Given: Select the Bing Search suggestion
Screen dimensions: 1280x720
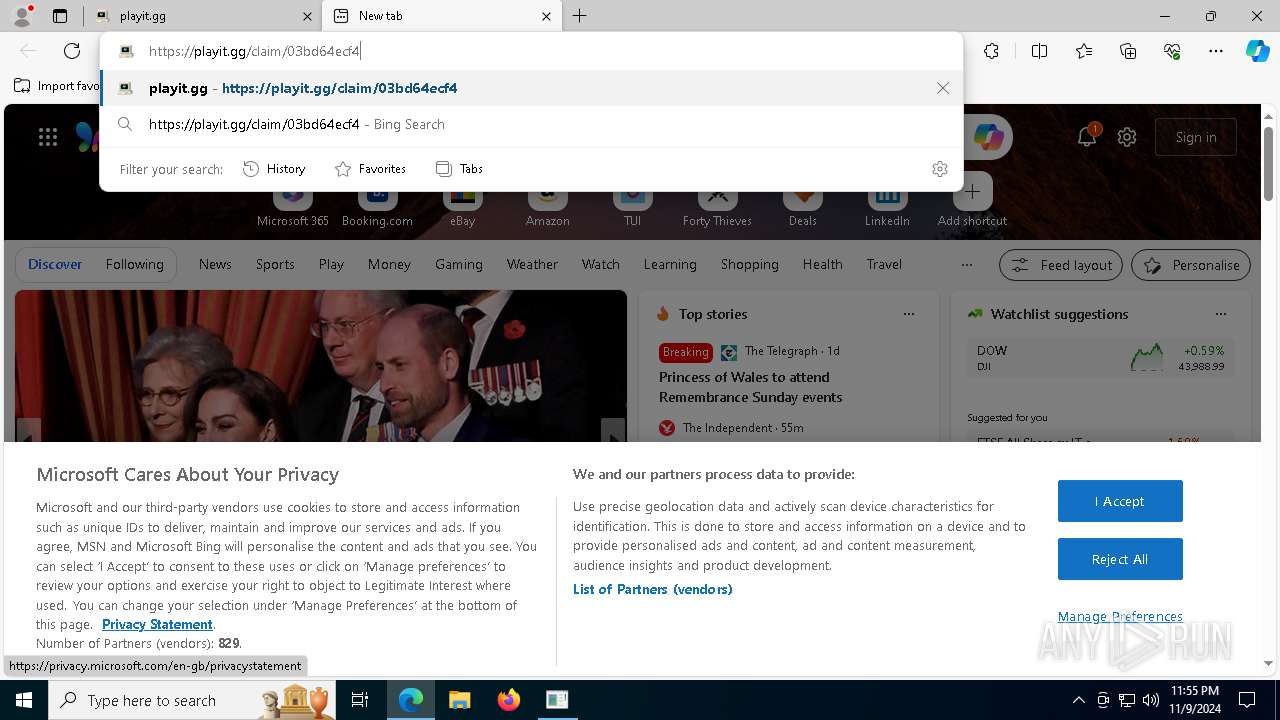Looking at the screenshot, I should click(531, 124).
